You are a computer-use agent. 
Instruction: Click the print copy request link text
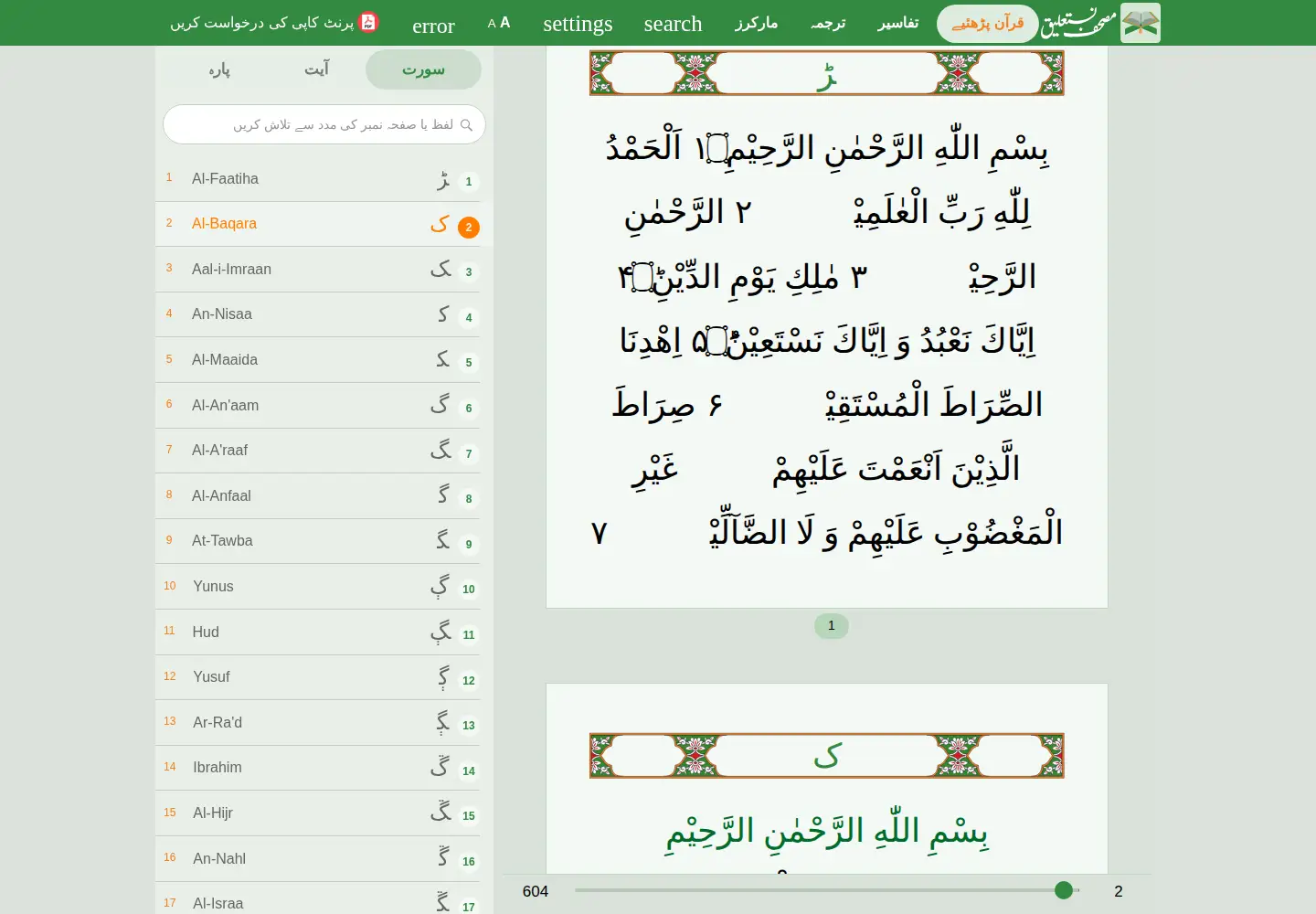[261, 23]
